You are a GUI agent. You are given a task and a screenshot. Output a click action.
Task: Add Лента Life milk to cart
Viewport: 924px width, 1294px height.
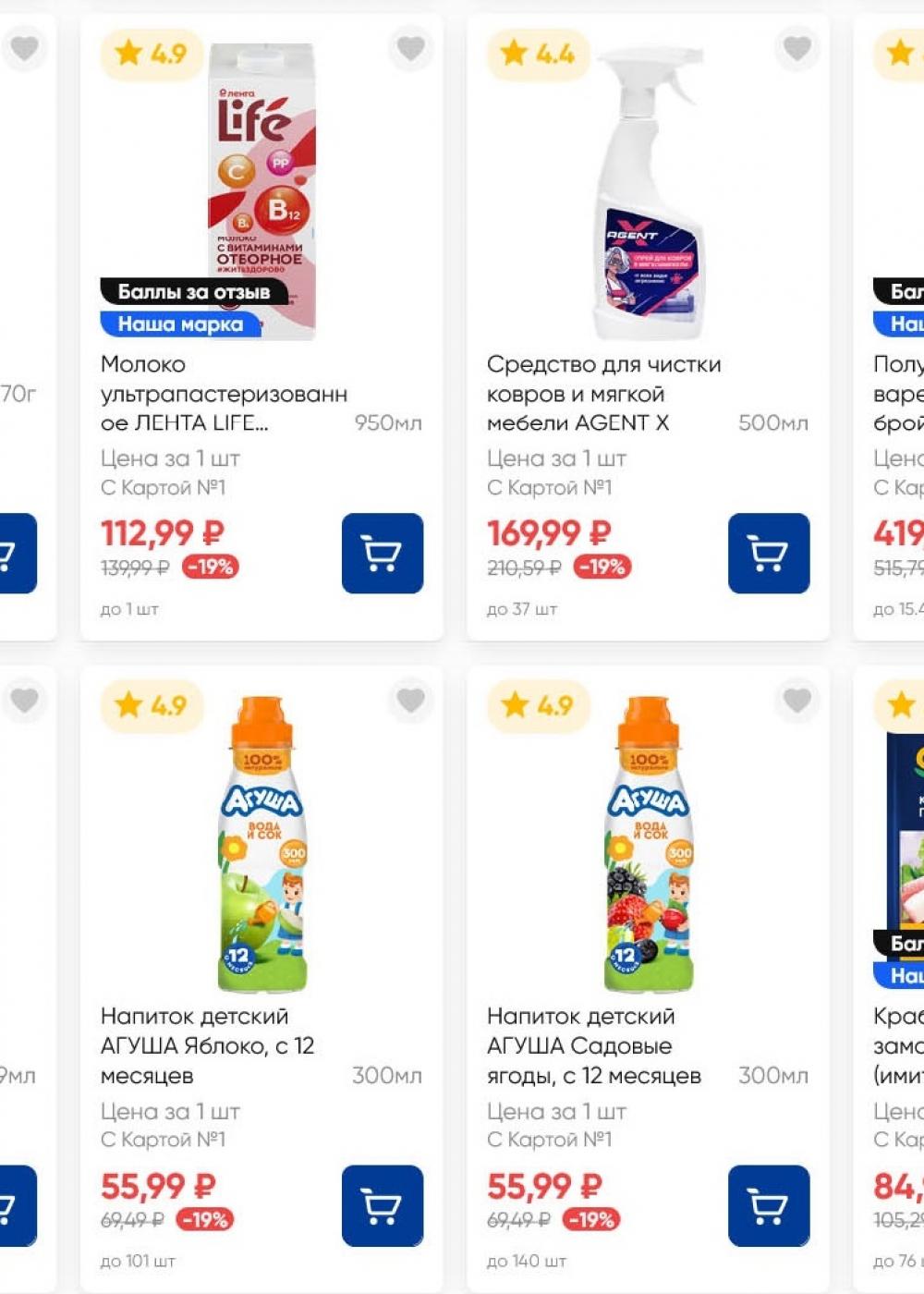point(382,553)
